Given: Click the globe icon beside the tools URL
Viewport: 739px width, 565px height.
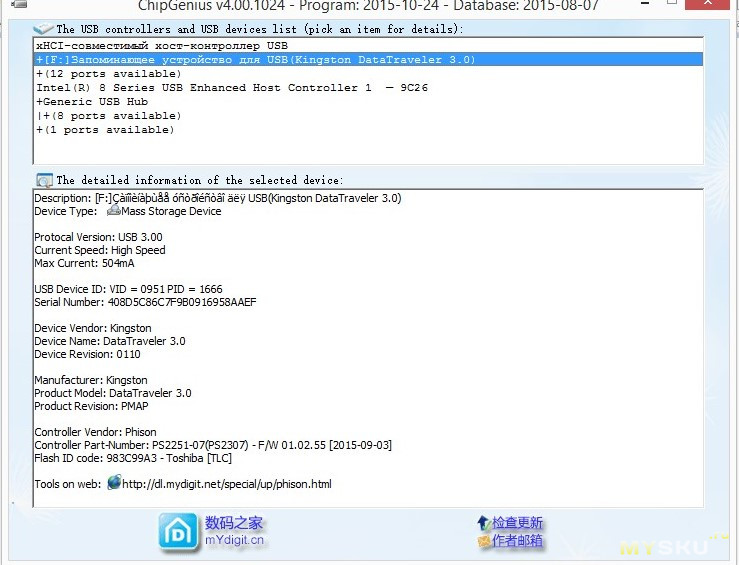Looking at the screenshot, I should [114, 483].
